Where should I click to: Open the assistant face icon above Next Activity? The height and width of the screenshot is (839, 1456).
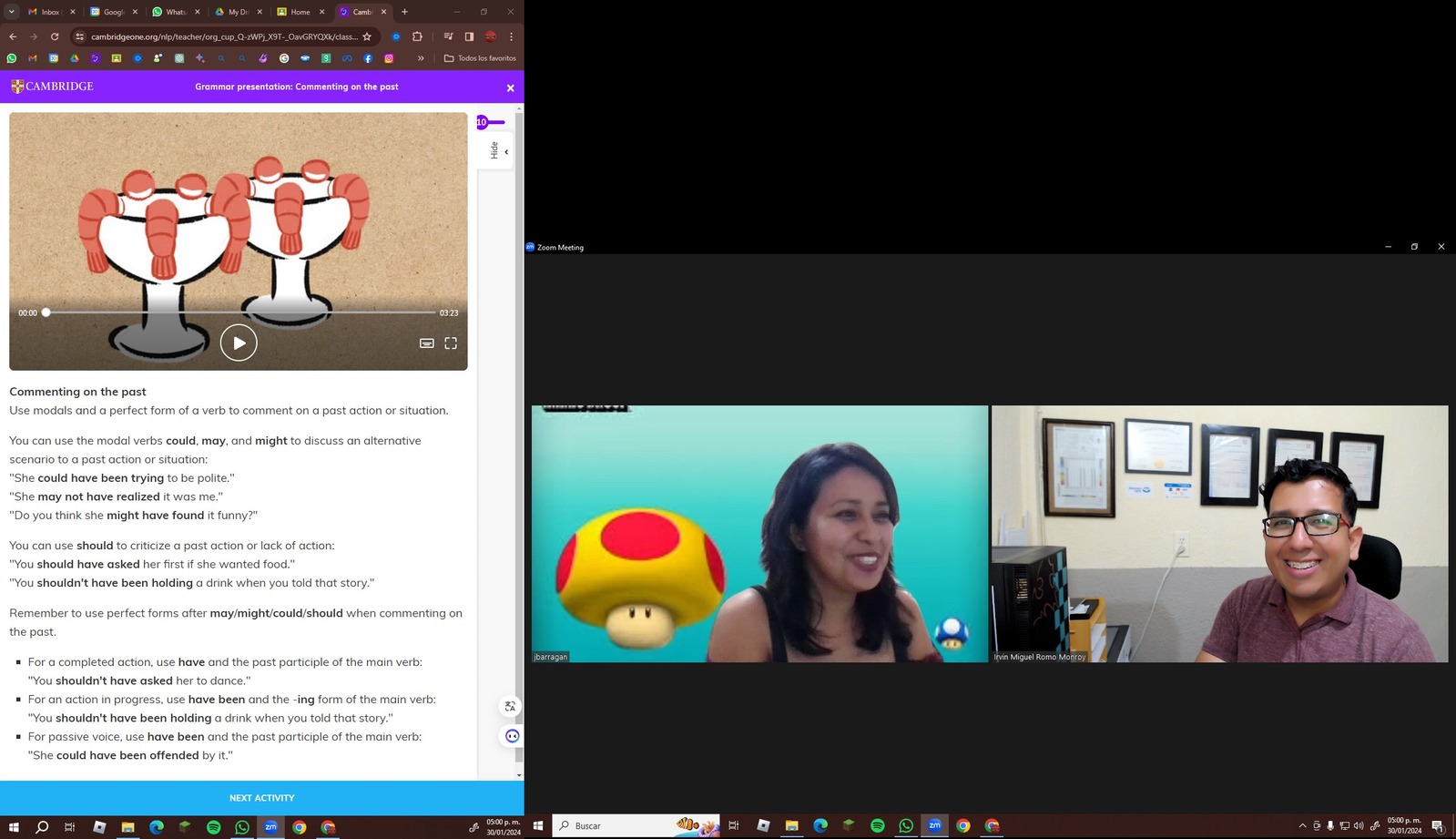(x=512, y=736)
